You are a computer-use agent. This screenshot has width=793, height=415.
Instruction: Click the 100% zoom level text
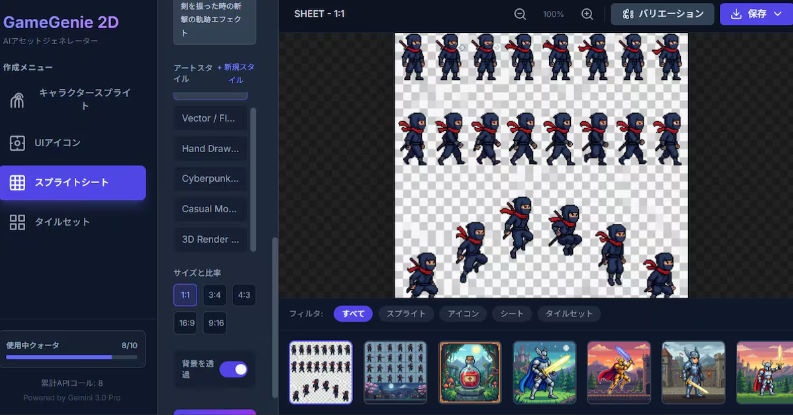click(x=553, y=15)
